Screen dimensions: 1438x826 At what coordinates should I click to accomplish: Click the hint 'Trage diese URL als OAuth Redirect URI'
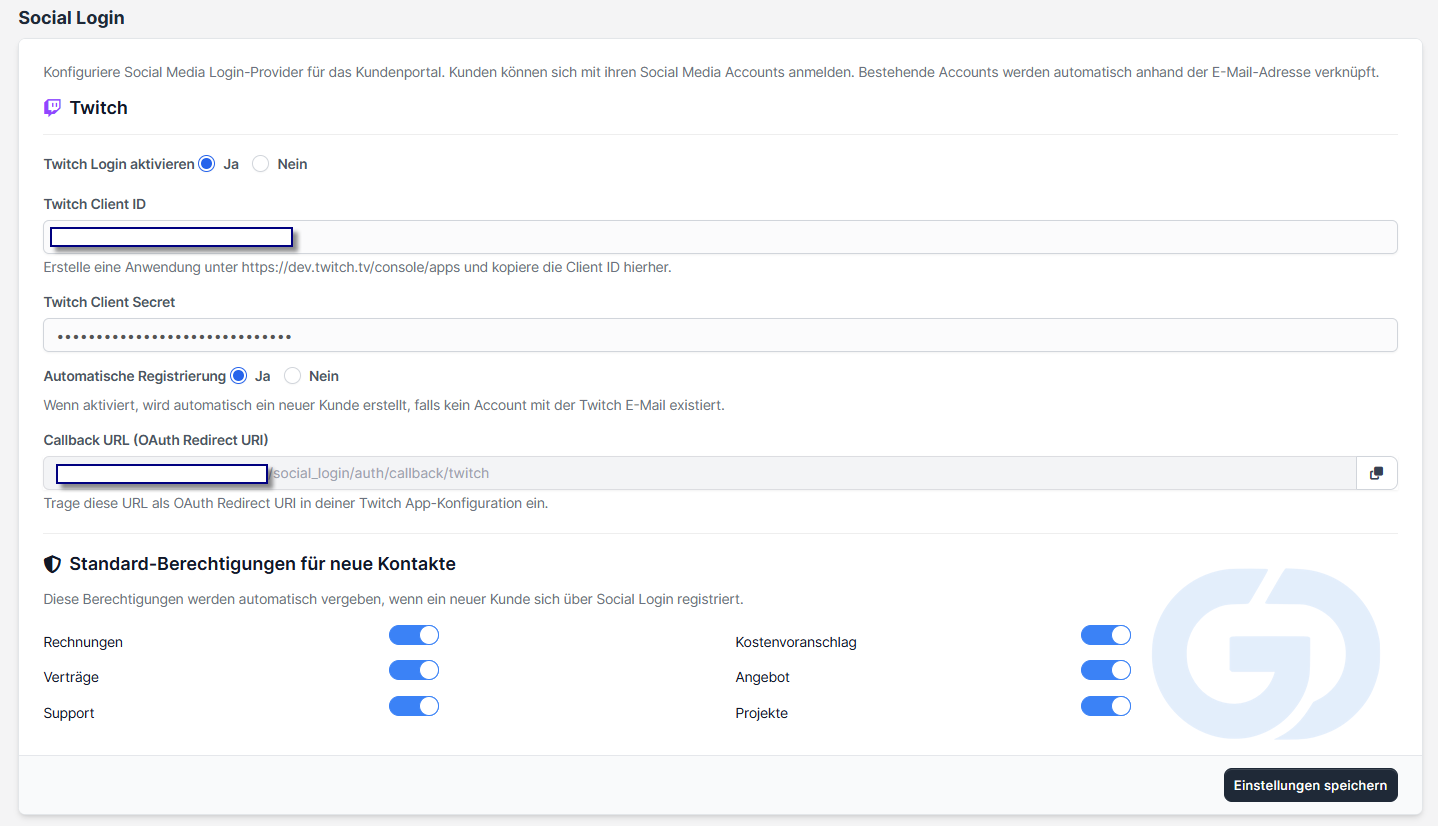tap(296, 504)
